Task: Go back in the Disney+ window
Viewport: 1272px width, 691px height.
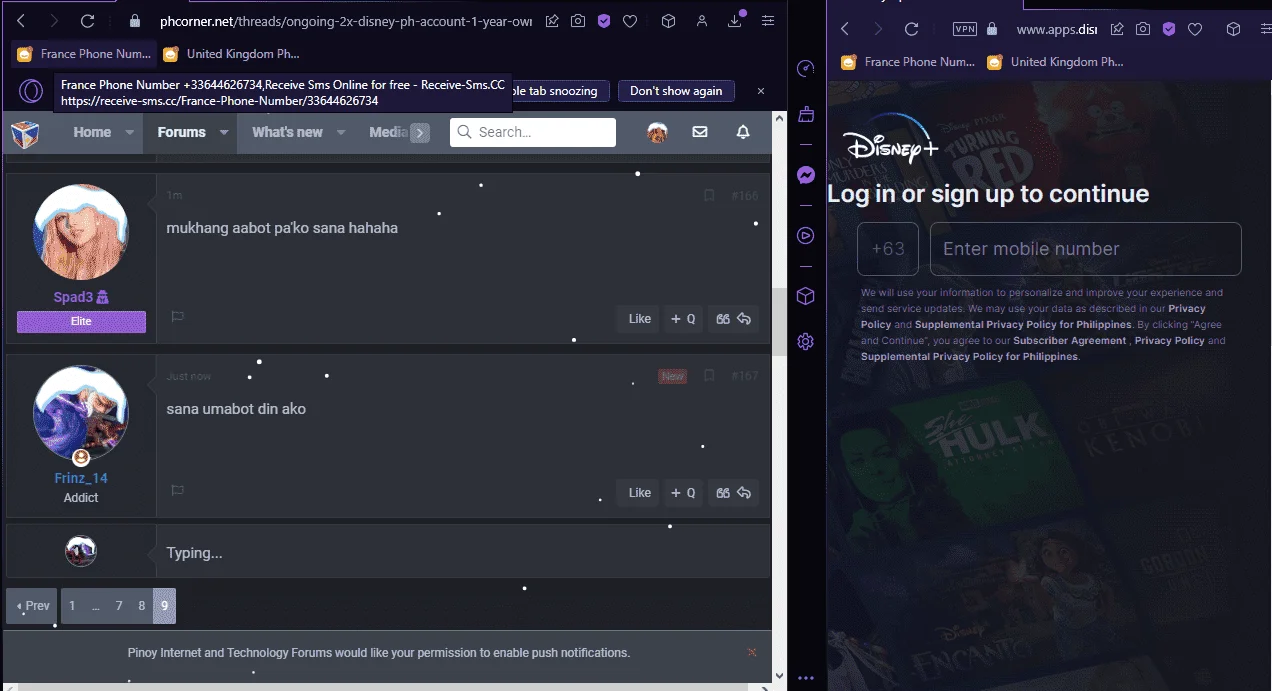Action: [x=845, y=29]
